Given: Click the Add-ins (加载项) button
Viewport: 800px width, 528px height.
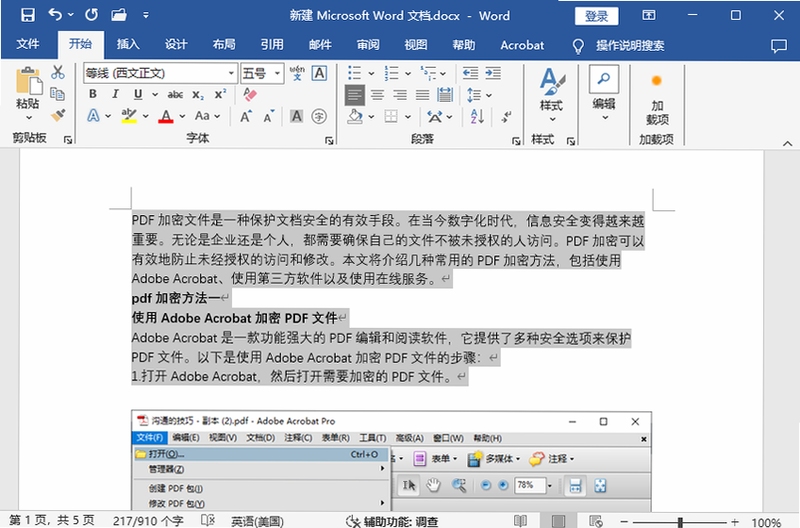Looking at the screenshot, I should [x=657, y=100].
